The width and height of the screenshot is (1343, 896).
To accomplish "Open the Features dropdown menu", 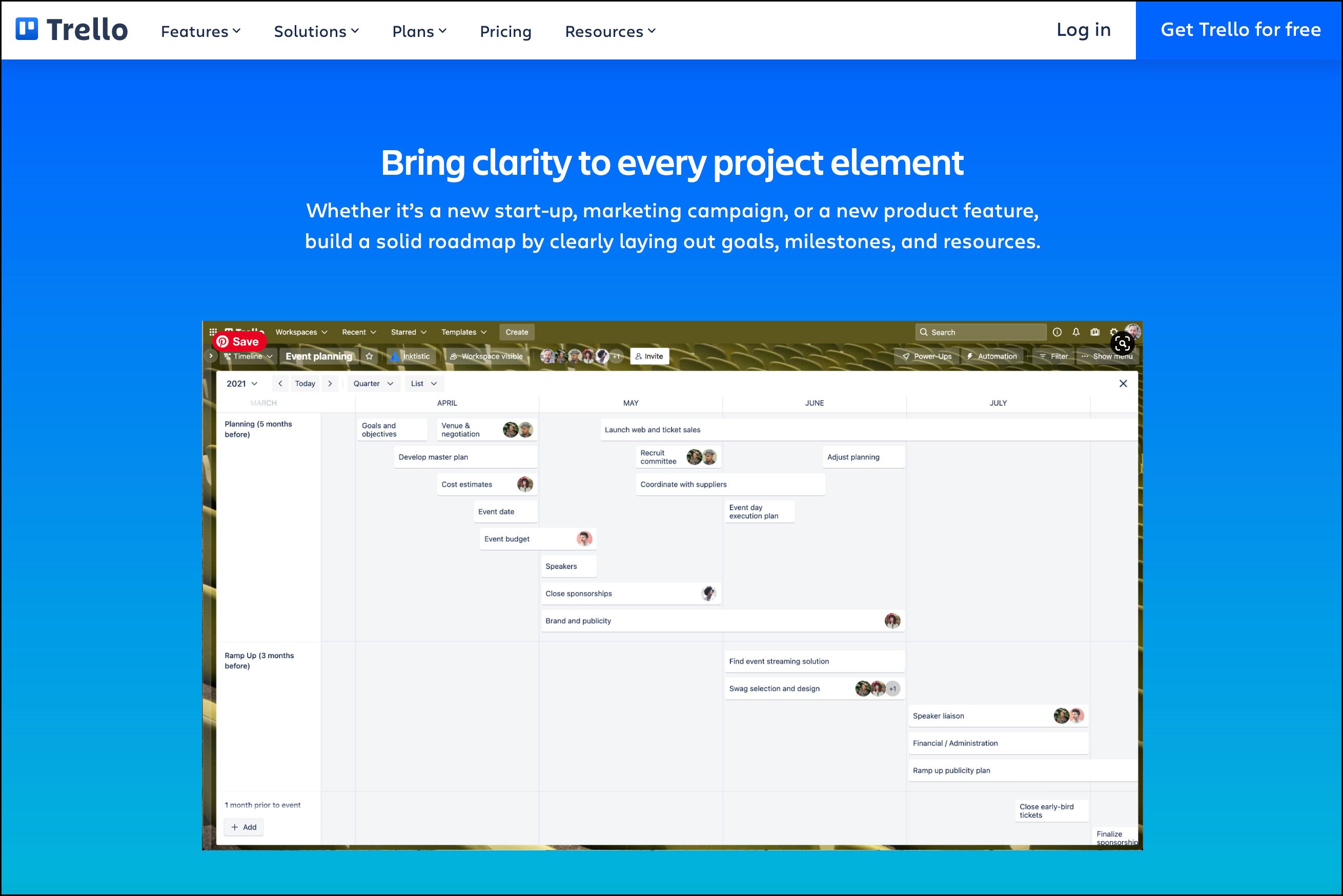I will pyautogui.click(x=200, y=31).
